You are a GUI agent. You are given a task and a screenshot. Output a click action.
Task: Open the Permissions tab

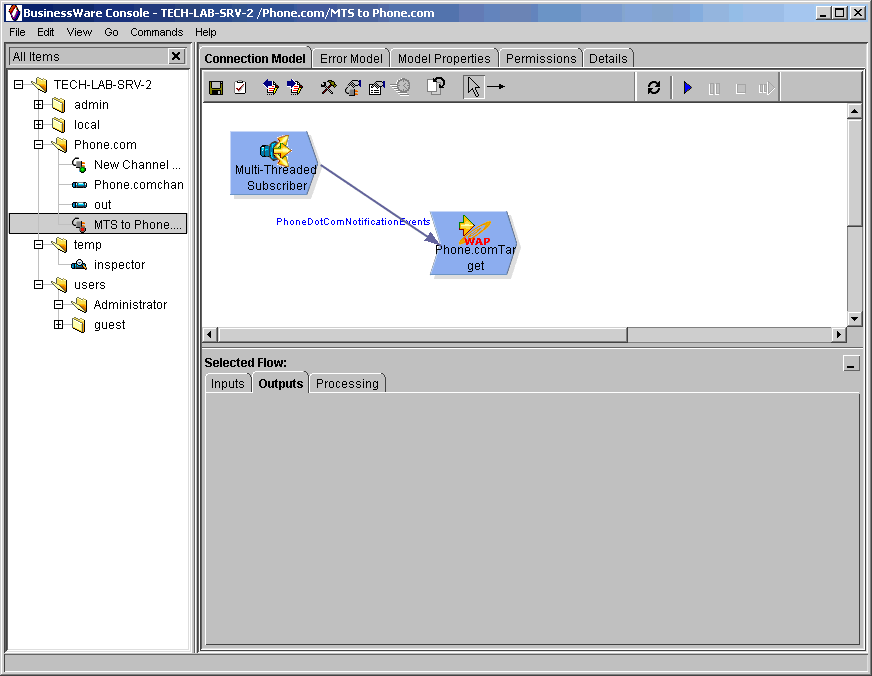541,59
